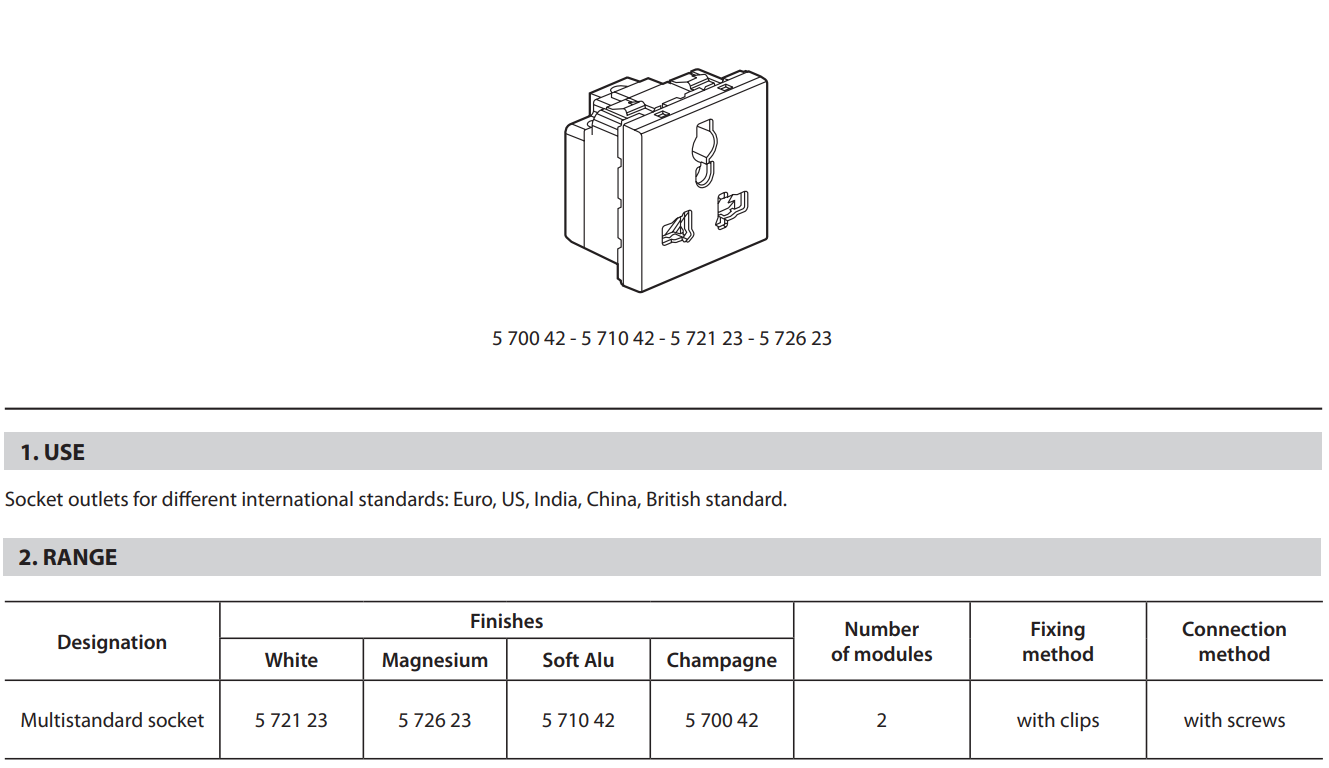Screen dimensions: 1329x768
Task: Select the "2. RANGE" section heading
Action: [x=68, y=557]
